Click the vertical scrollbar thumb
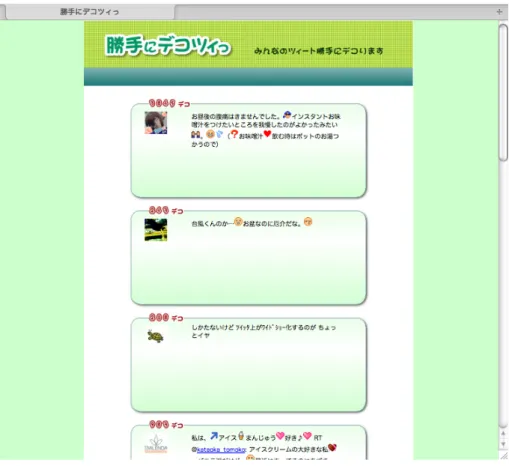Image resolution: width=509 pixels, height=466 pixels. (503, 93)
